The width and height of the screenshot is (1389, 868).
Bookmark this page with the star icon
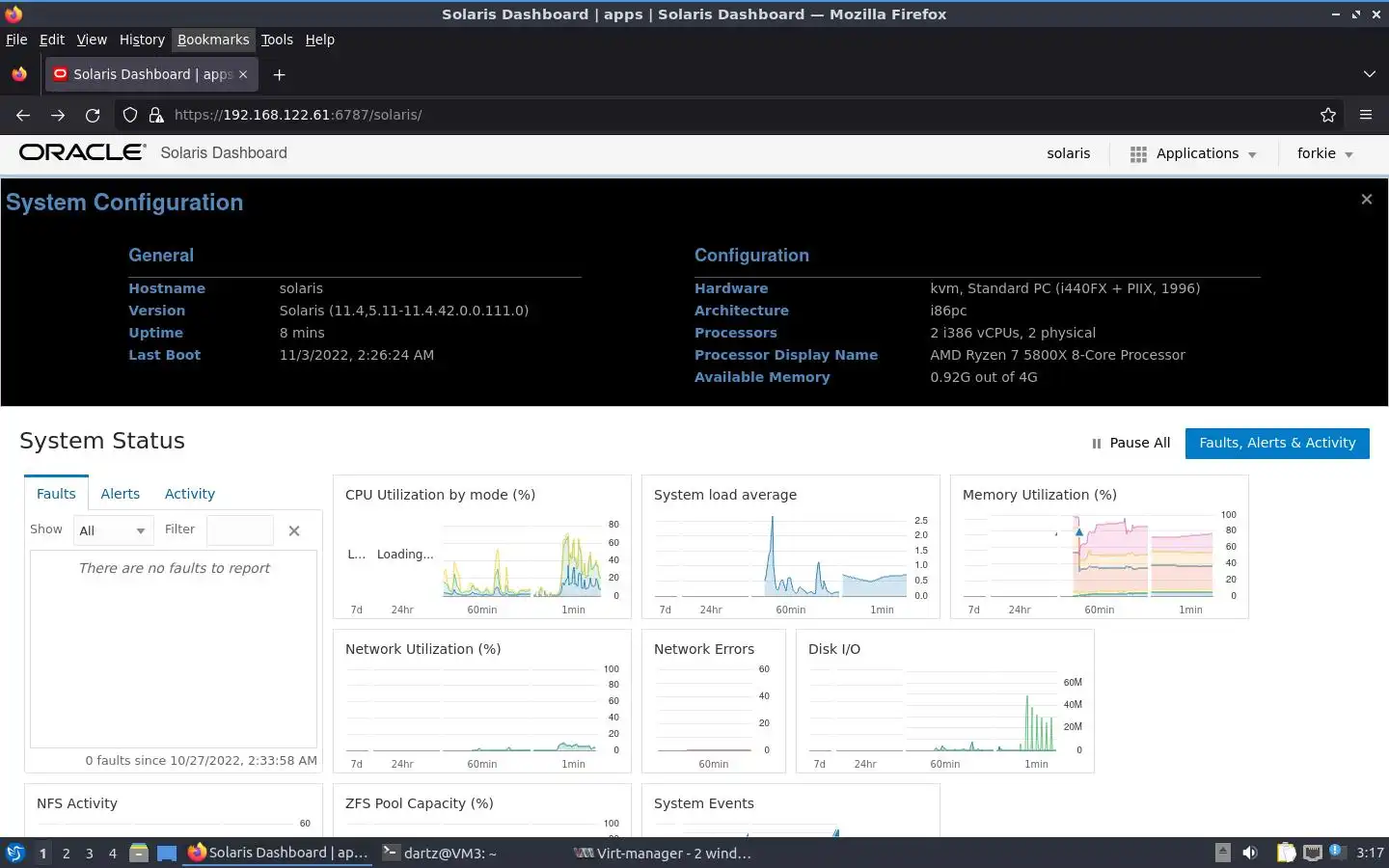1328,115
